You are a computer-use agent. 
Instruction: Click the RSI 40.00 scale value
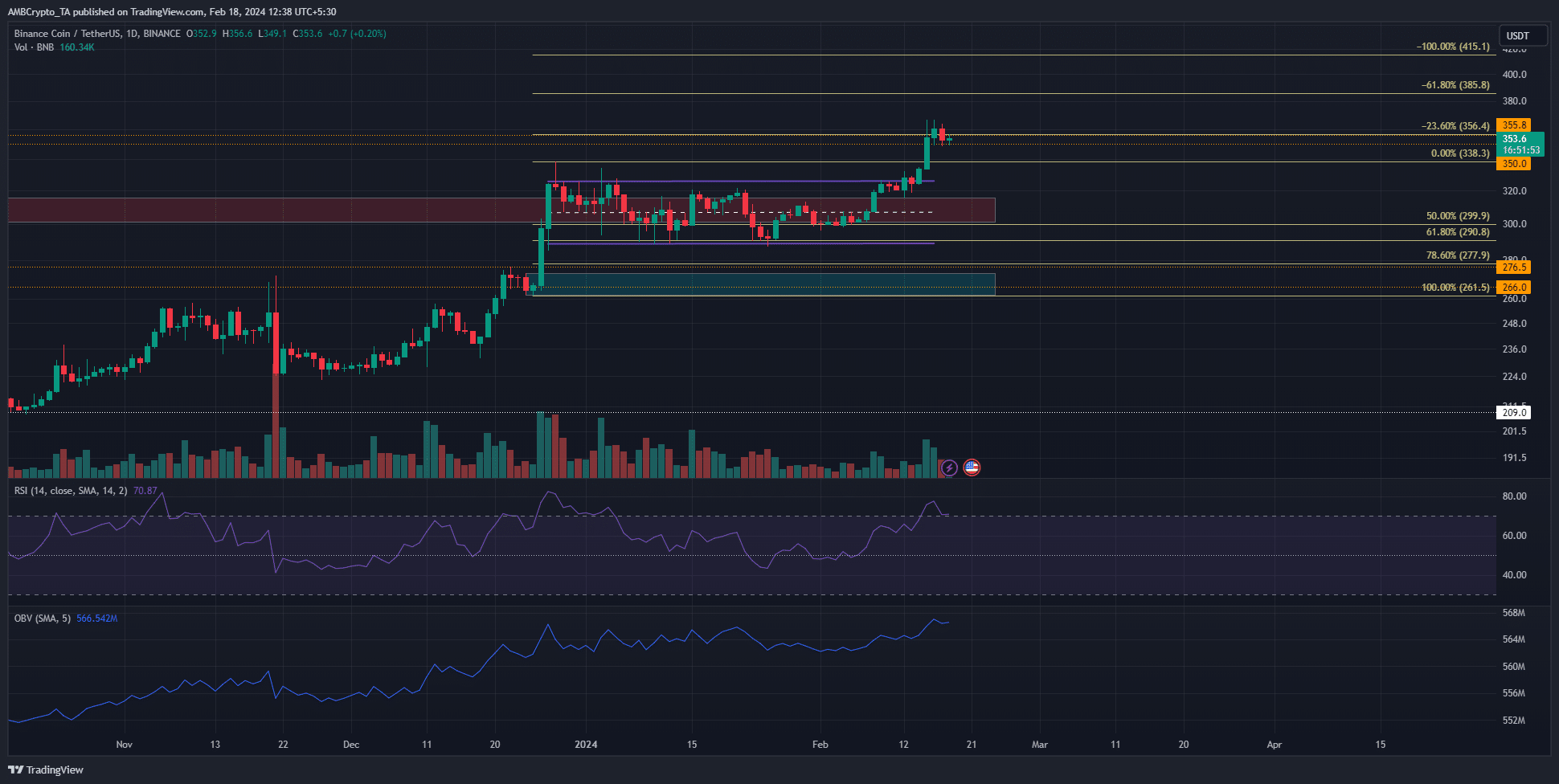click(x=1515, y=575)
